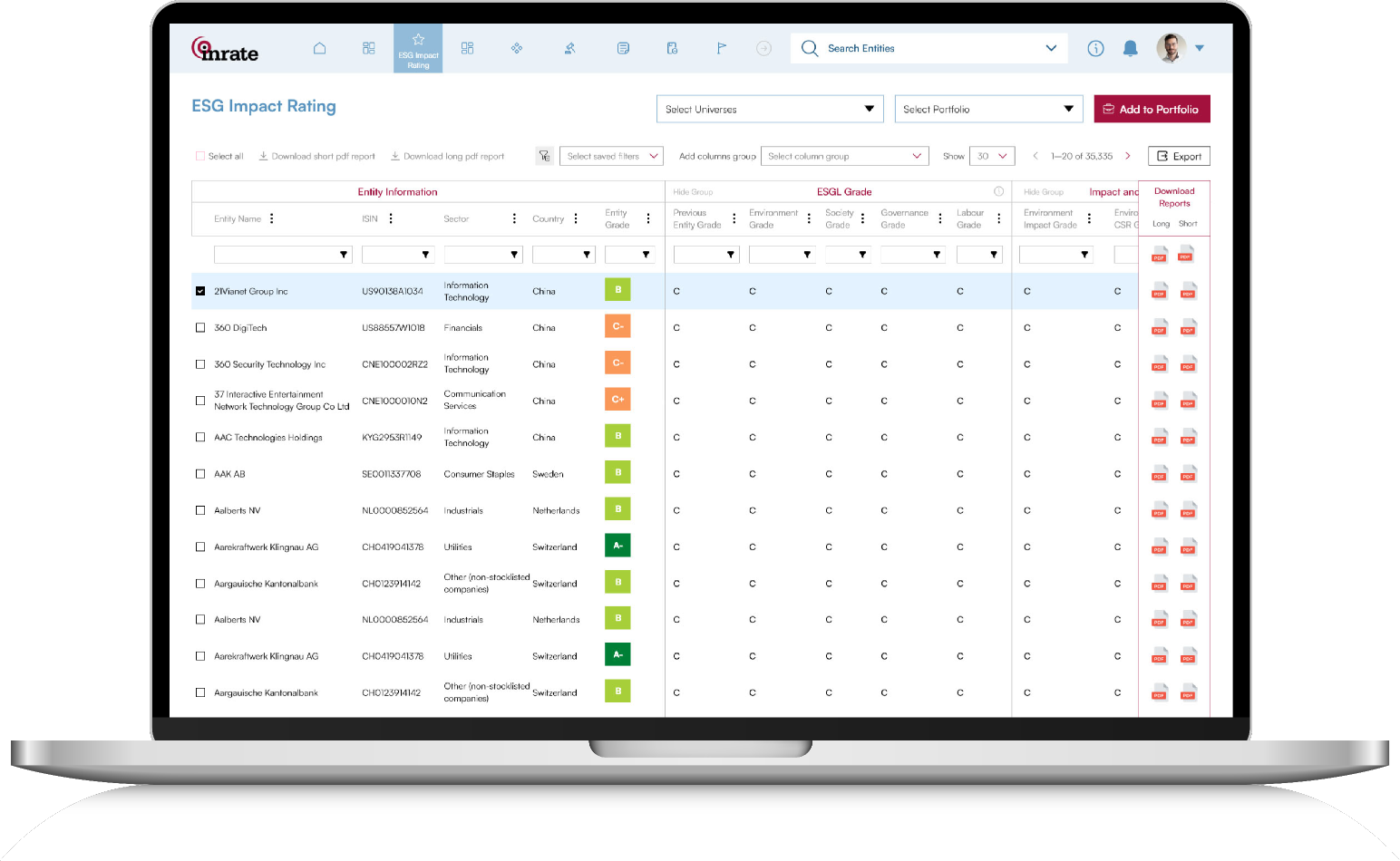
Task: Uncheck the 21Vianet Group Inc checkbox
Action: pos(200,292)
